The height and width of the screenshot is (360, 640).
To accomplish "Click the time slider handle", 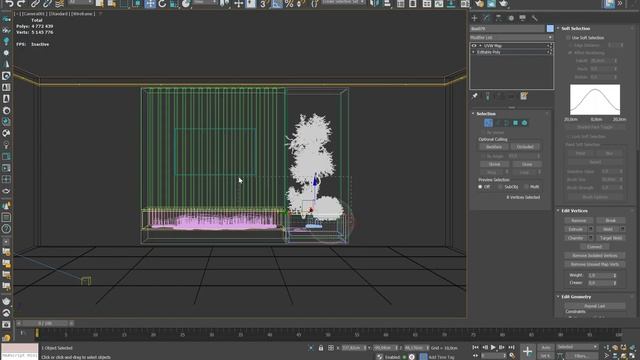I will 45,323.
